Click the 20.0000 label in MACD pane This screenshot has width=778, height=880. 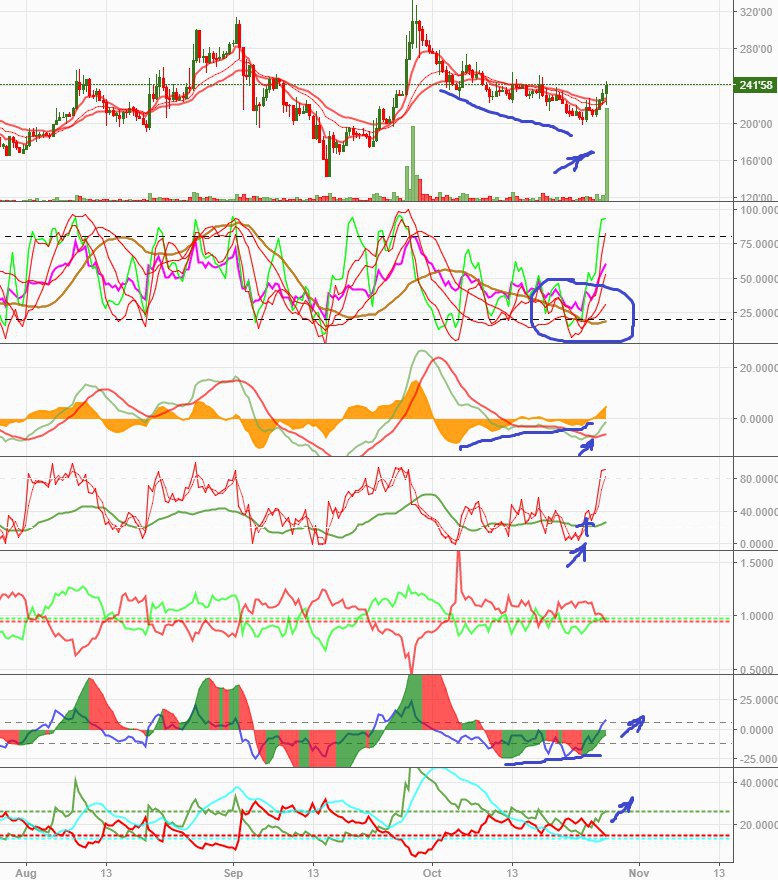pyautogui.click(x=758, y=368)
